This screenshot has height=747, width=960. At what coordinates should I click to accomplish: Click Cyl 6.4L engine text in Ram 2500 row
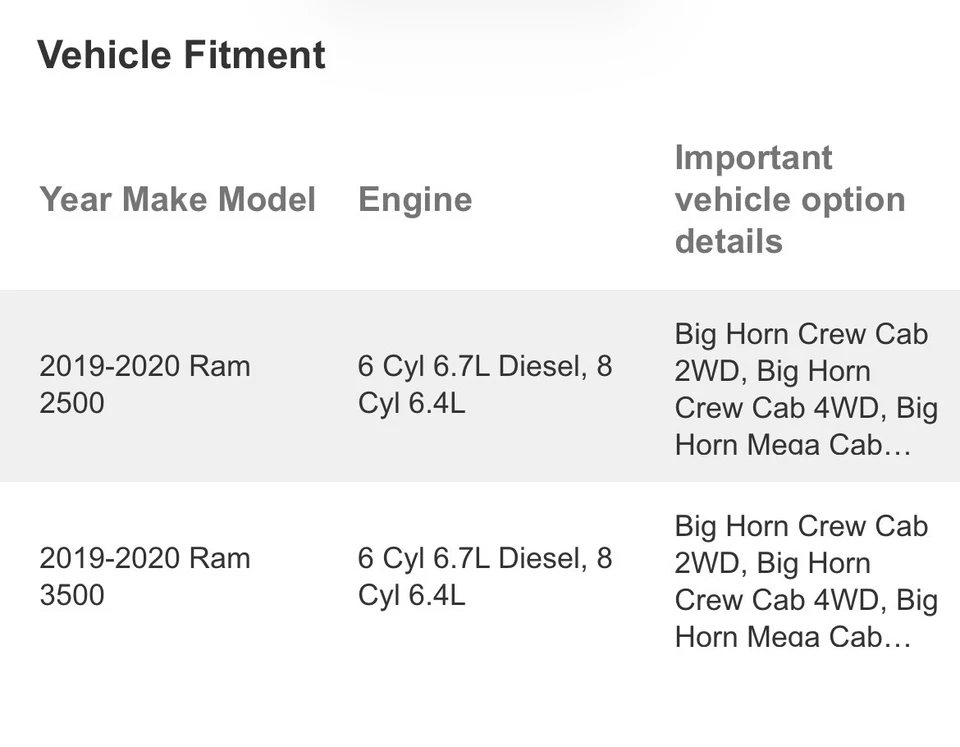pos(411,403)
